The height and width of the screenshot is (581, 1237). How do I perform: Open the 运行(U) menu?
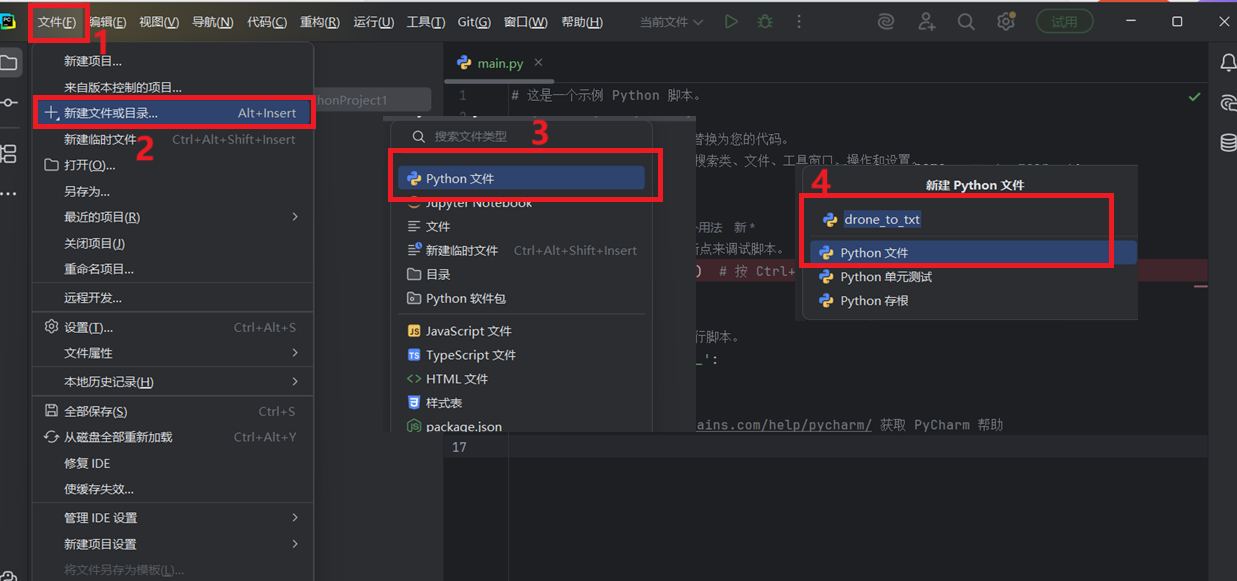click(374, 22)
